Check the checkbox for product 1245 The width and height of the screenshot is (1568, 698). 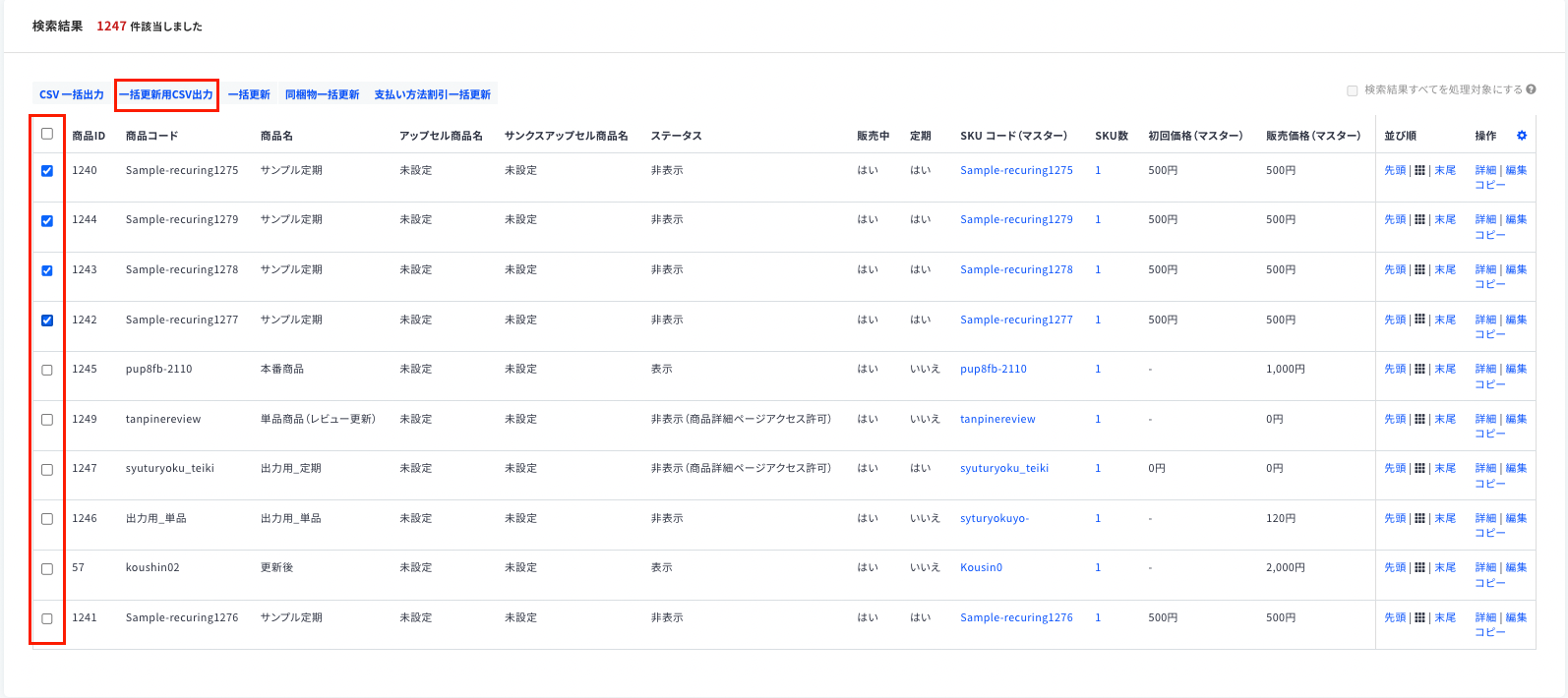[47, 371]
